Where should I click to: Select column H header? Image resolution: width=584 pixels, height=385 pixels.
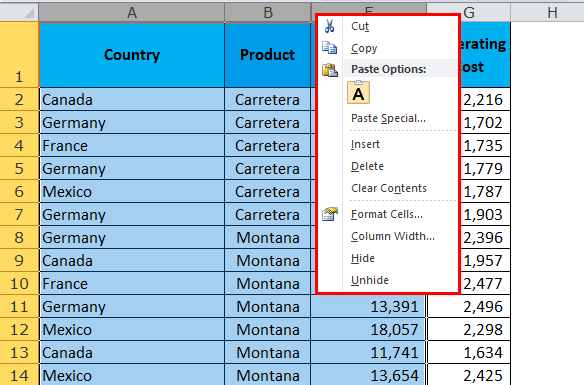point(552,13)
